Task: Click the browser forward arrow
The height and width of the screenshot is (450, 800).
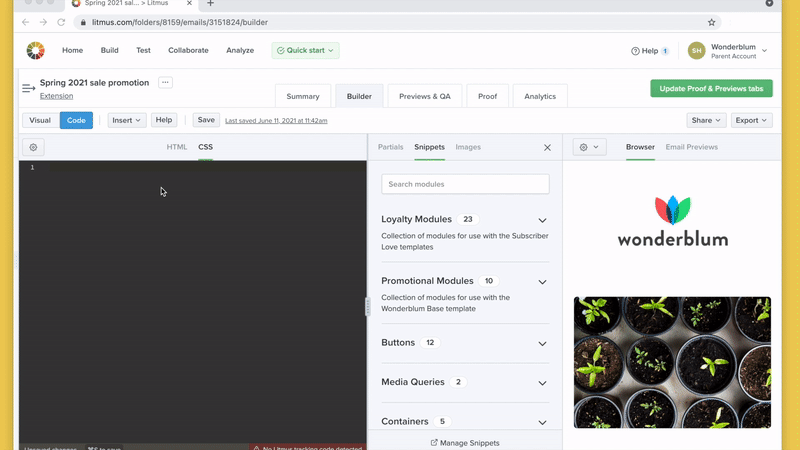Action: click(43, 22)
